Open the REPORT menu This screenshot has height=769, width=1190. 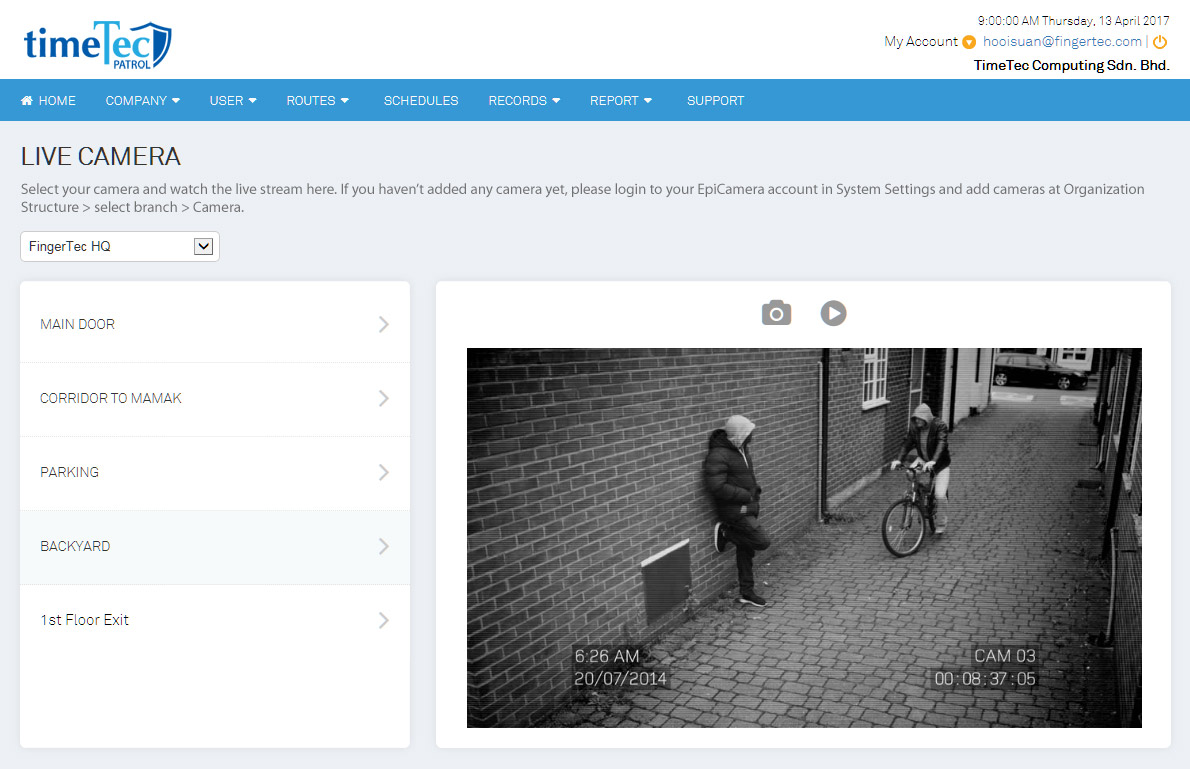[x=621, y=100]
